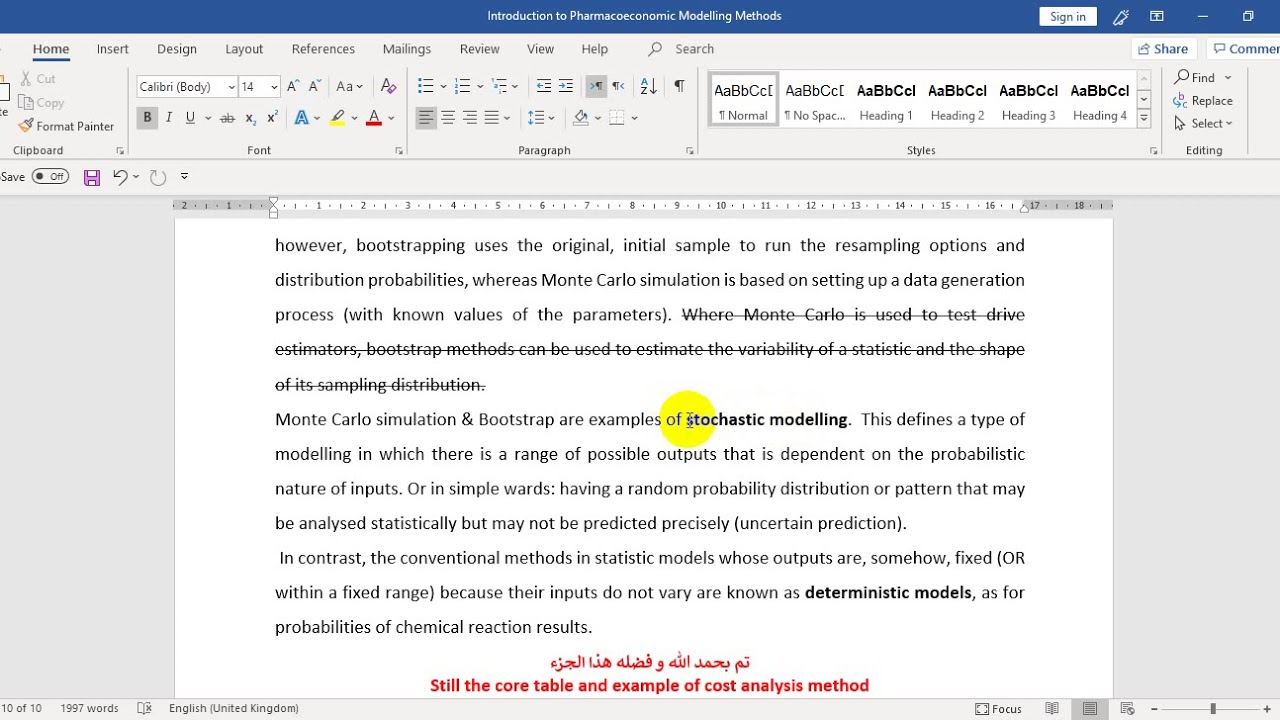Clear all formatting with eraser icon
The image size is (1280, 720).
click(389, 87)
